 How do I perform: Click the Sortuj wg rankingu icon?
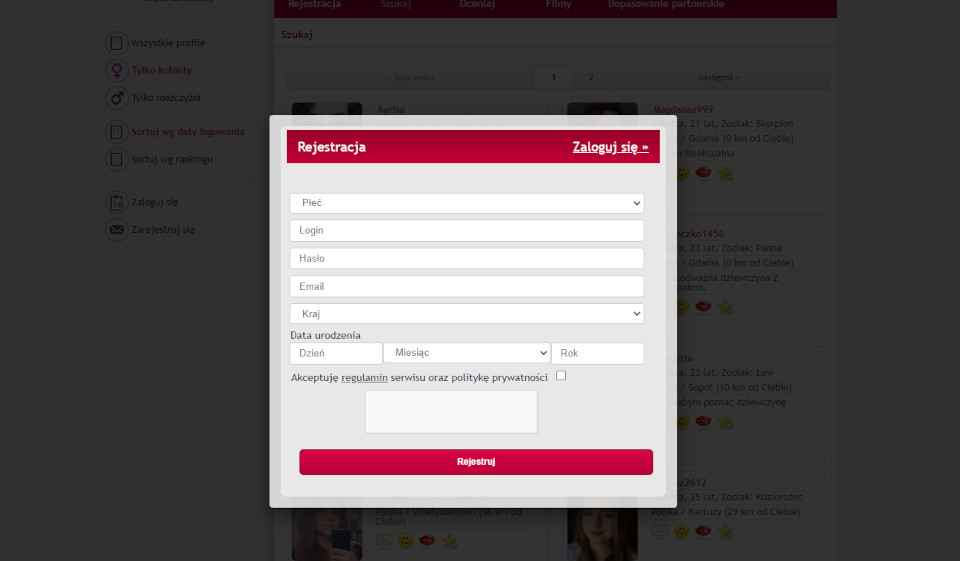tap(117, 159)
